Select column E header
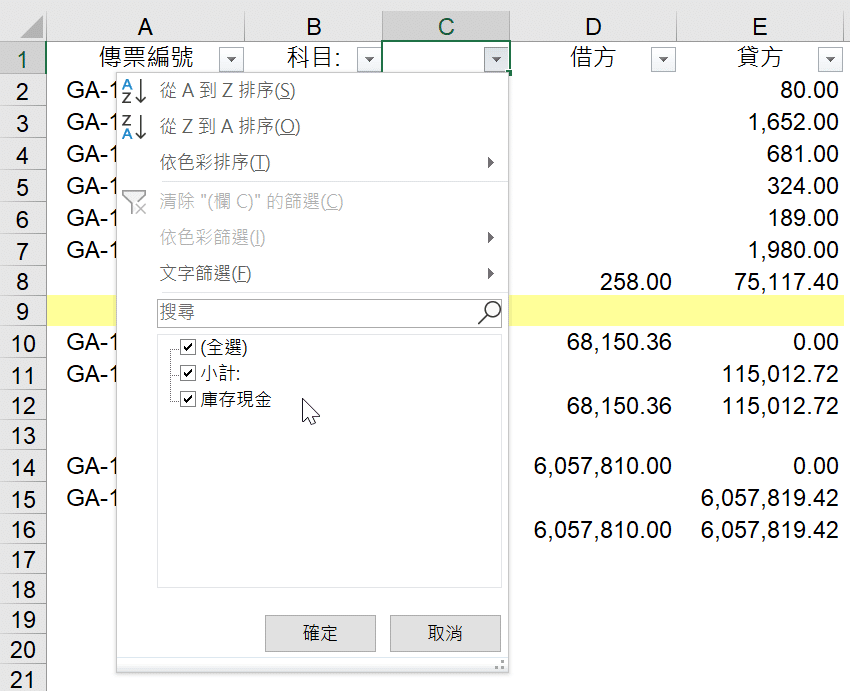The image size is (850, 691). pos(760,27)
